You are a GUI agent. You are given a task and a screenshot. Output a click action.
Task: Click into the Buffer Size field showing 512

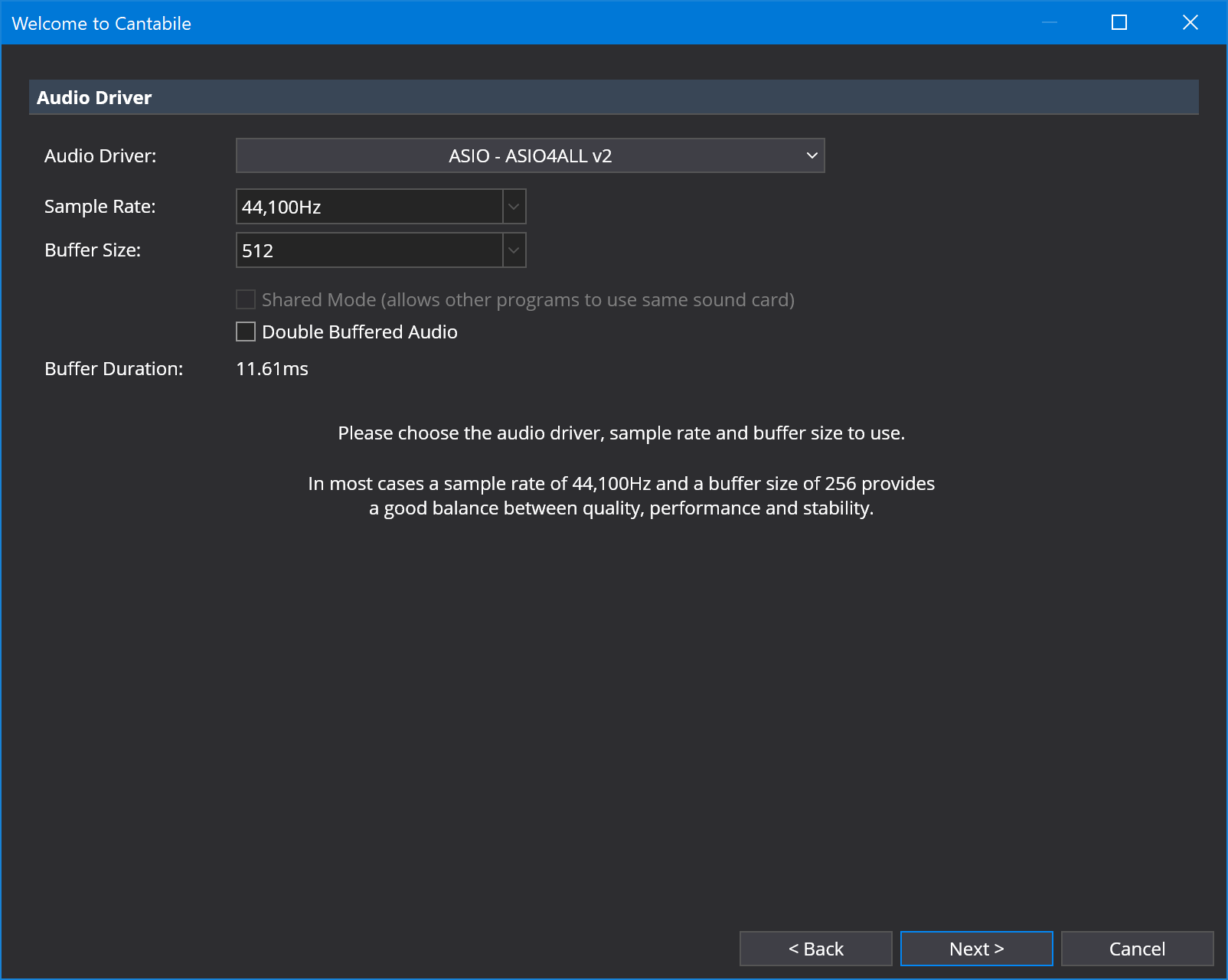coord(369,250)
